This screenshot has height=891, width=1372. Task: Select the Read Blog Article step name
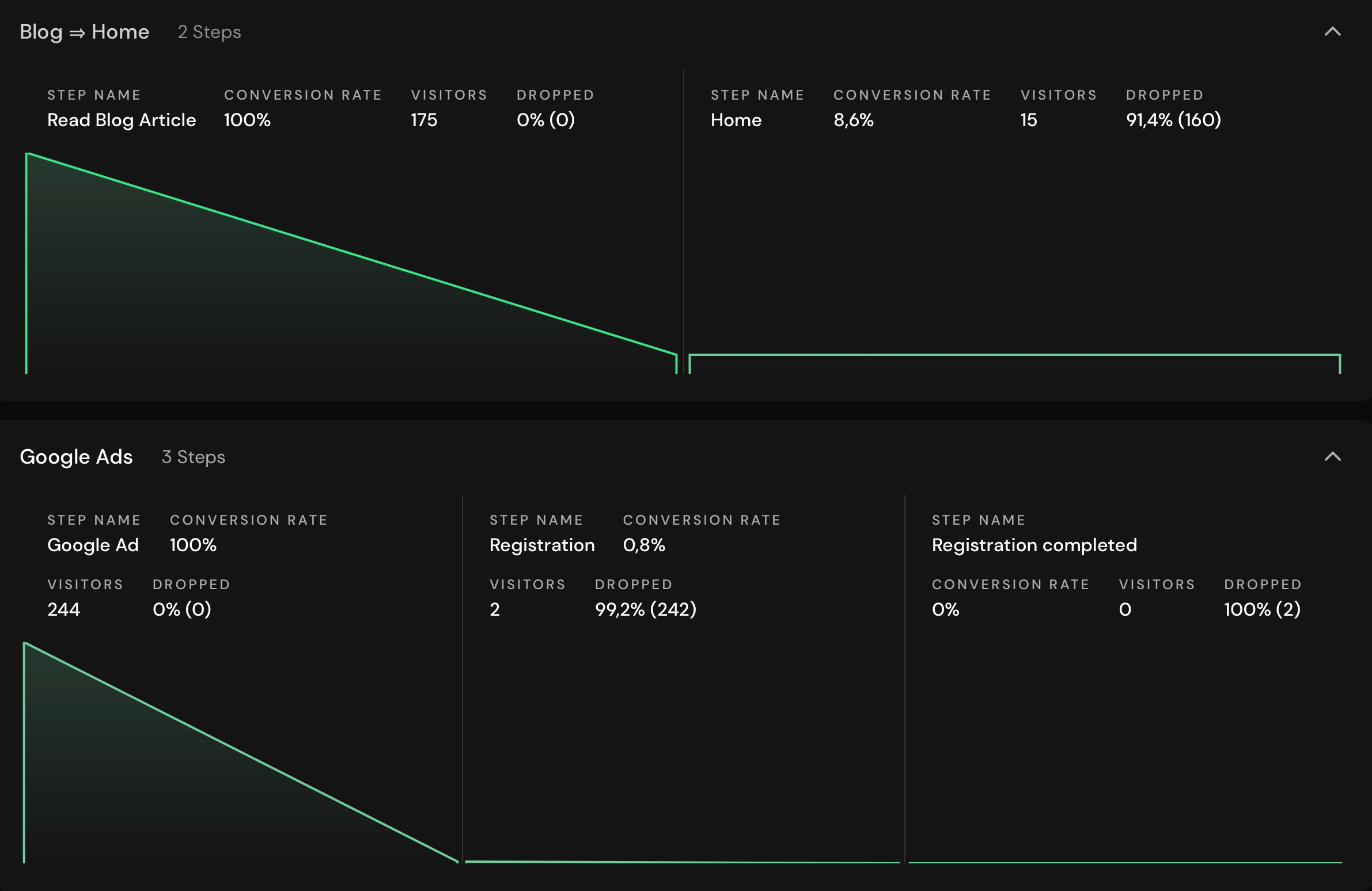[x=122, y=120]
